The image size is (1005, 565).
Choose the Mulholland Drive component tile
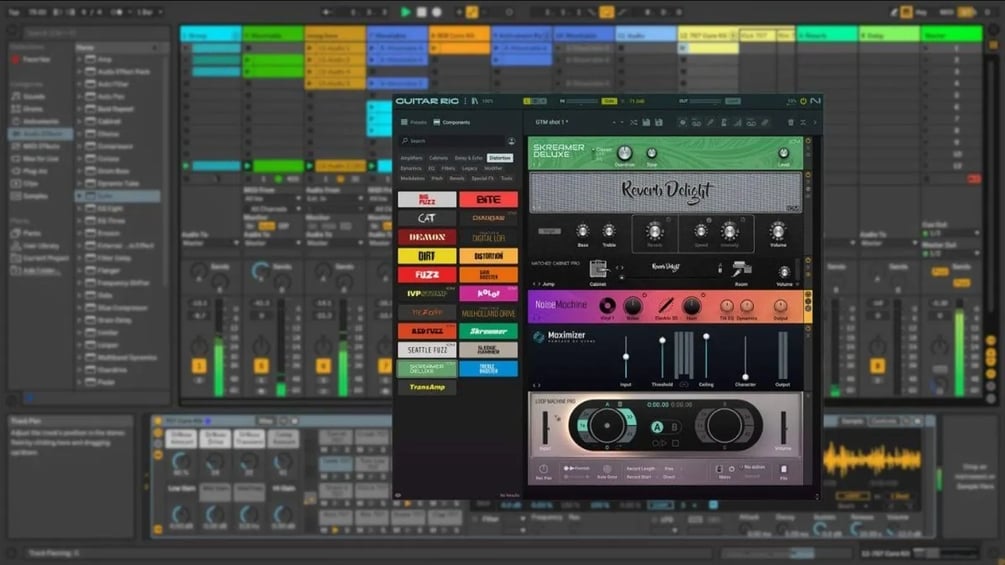pyautogui.click(x=488, y=313)
